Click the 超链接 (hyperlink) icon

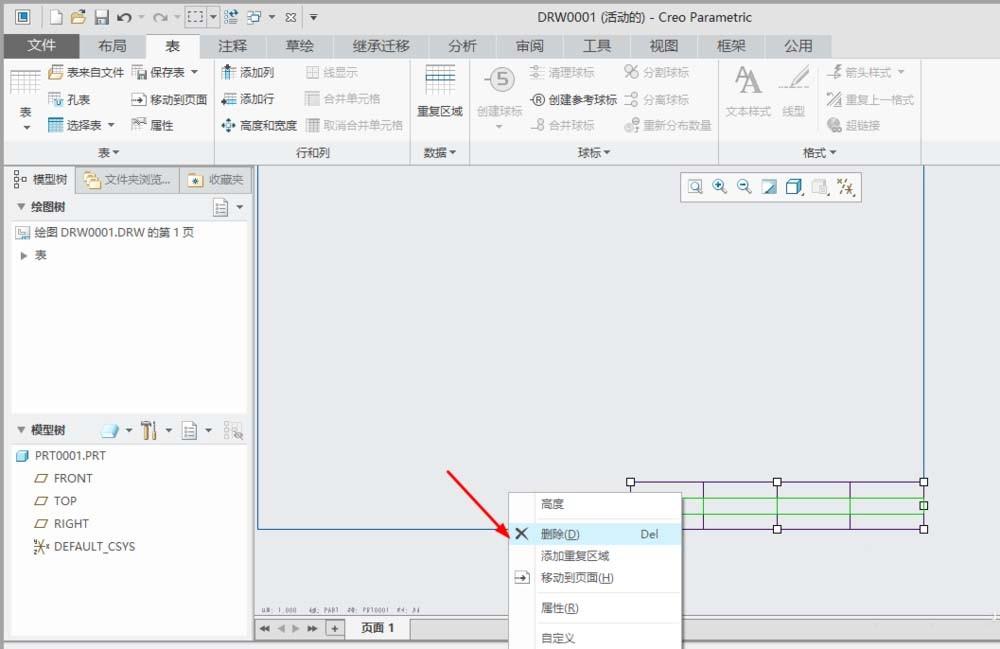coord(858,125)
